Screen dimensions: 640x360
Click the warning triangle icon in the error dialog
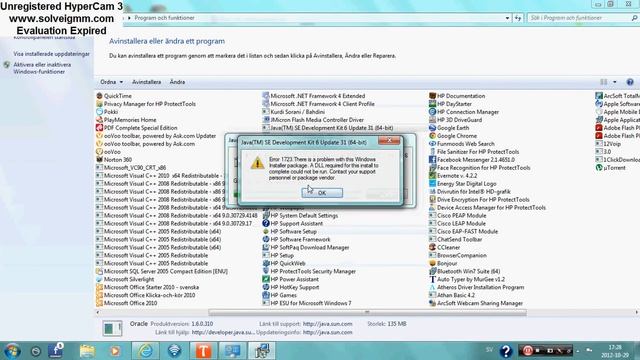click(257, 163)
